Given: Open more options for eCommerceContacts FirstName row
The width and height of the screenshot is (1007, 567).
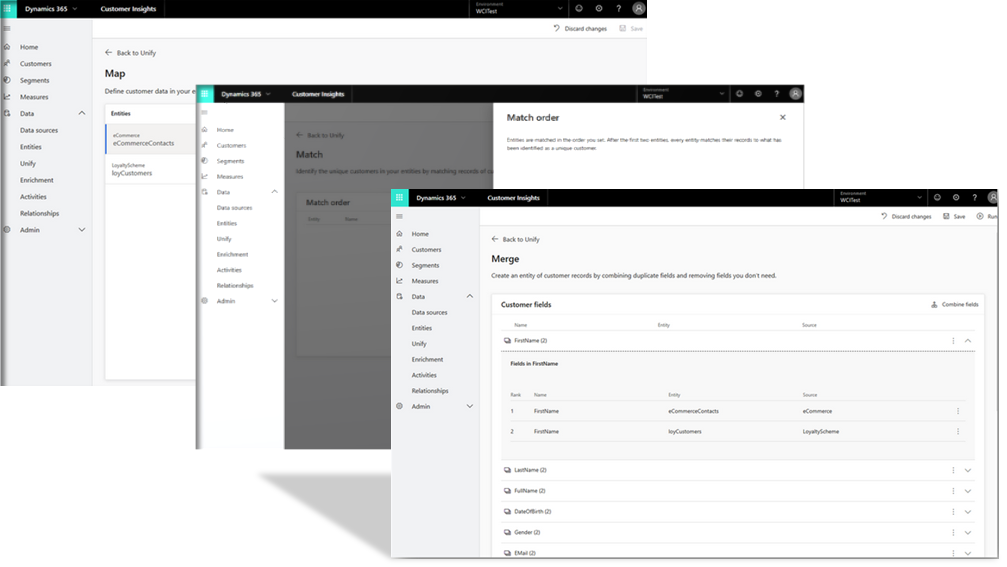Looking at the screenshot, I should point(958,411).
